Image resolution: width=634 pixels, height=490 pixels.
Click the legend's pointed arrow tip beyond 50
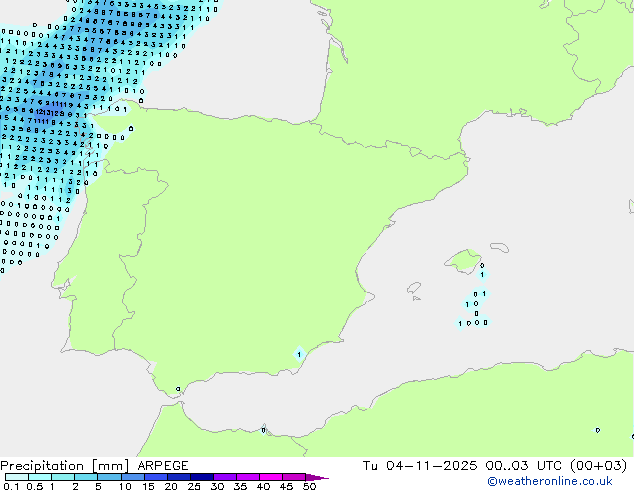coord(317,477)
